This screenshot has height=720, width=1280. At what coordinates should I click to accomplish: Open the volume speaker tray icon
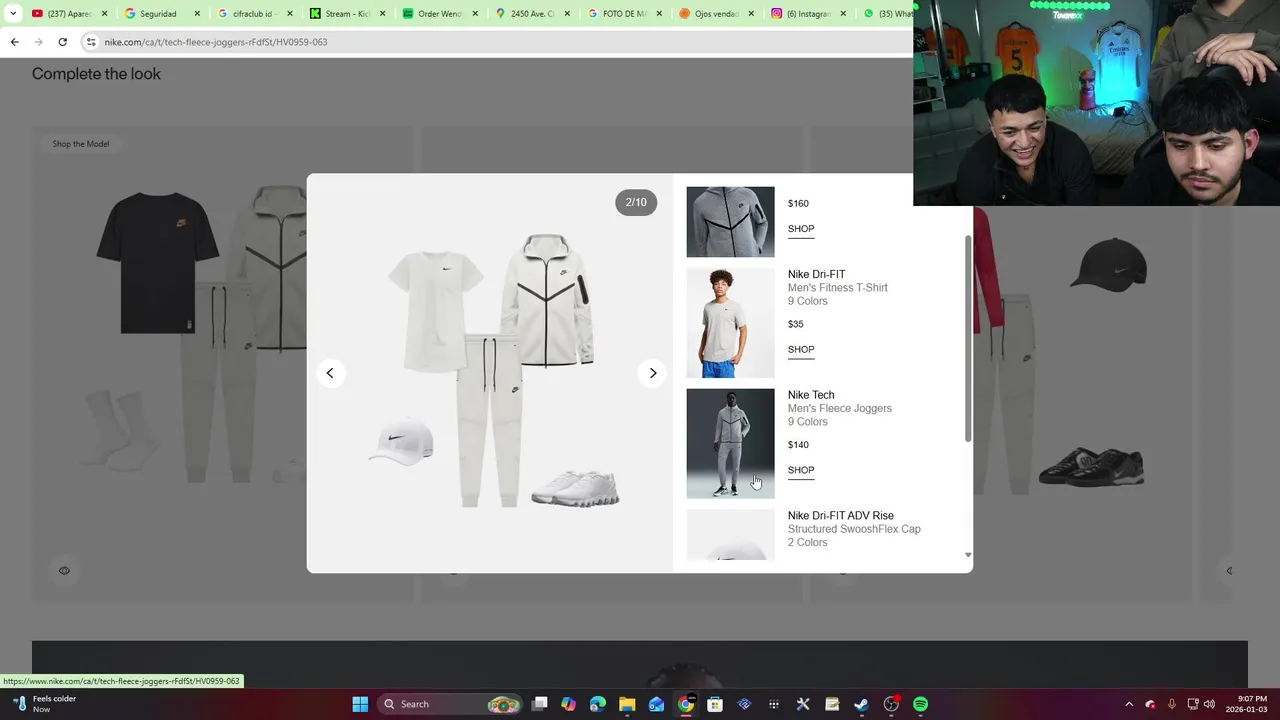tap(1209, 704)
